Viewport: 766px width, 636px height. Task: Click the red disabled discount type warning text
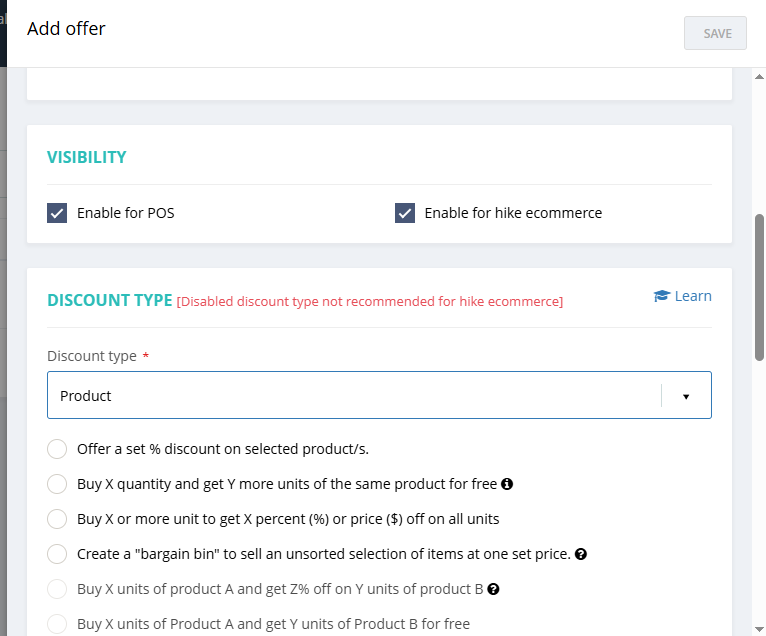[x=370, y=301]
